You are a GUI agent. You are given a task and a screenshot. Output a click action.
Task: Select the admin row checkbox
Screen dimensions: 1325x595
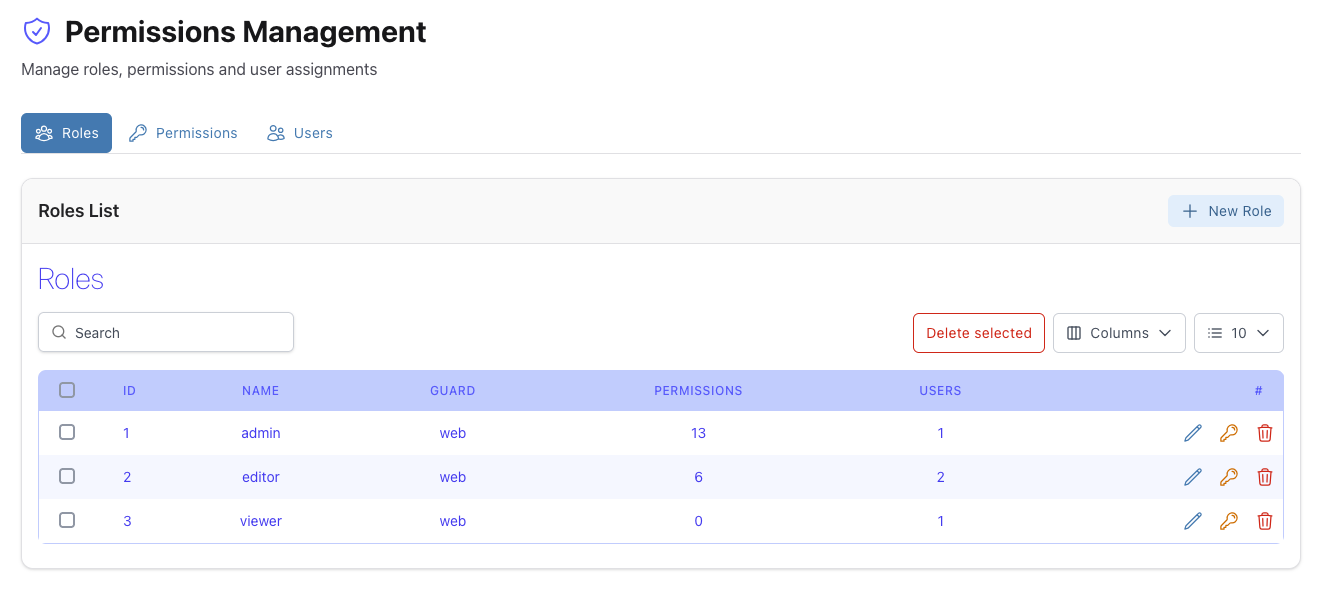tap(67, 432)
